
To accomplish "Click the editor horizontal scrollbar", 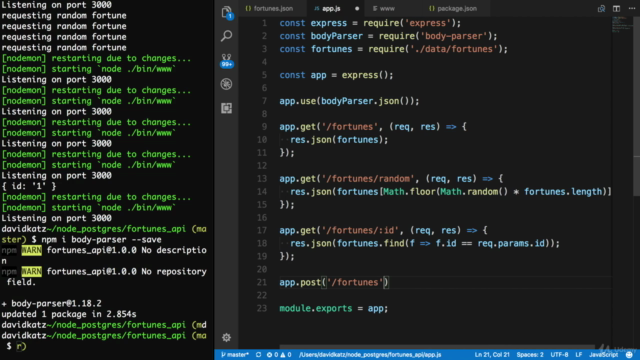I will 437,347.
